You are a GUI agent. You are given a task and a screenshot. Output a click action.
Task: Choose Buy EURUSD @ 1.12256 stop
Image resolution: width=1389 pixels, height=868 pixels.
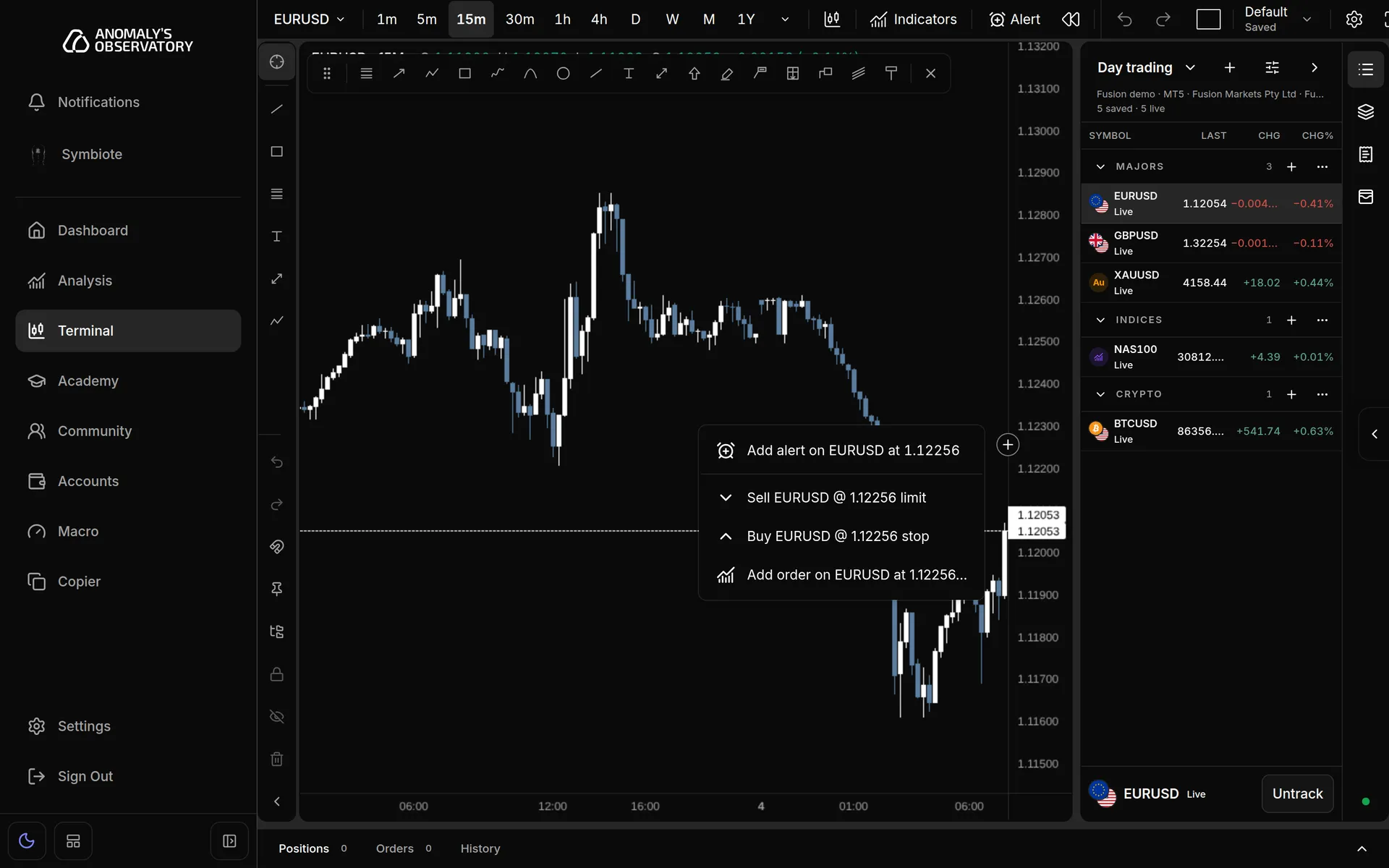(x=841, y=537)
